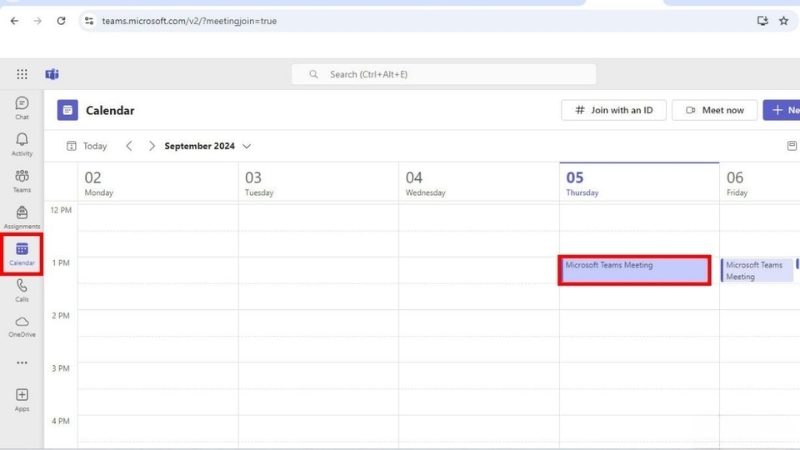Go back in browser history
Viewport: 800px width, 450px height.
tap(14, 21)
